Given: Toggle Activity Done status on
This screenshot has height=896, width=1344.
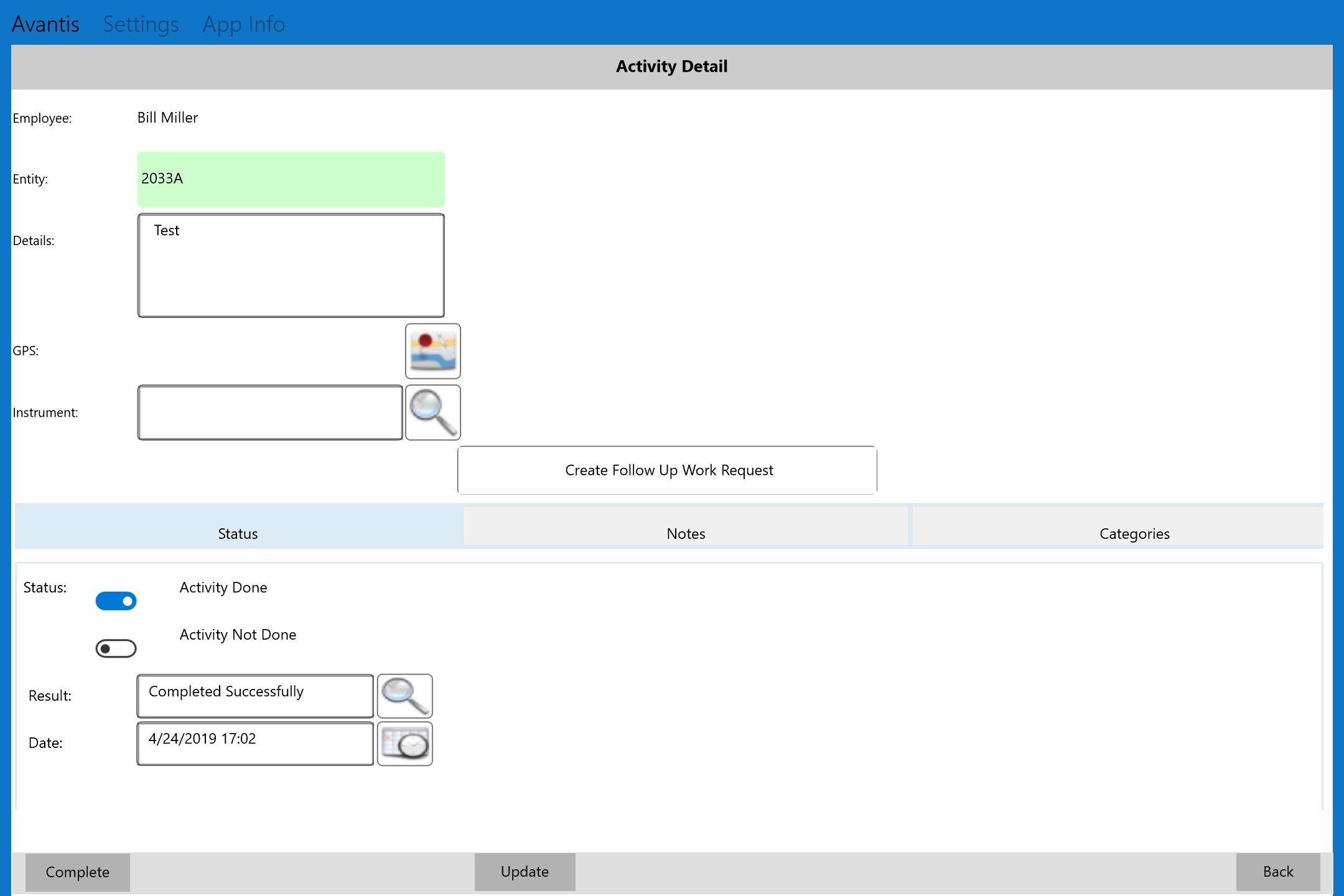Looking at the screenshot, I should [116, 599].
